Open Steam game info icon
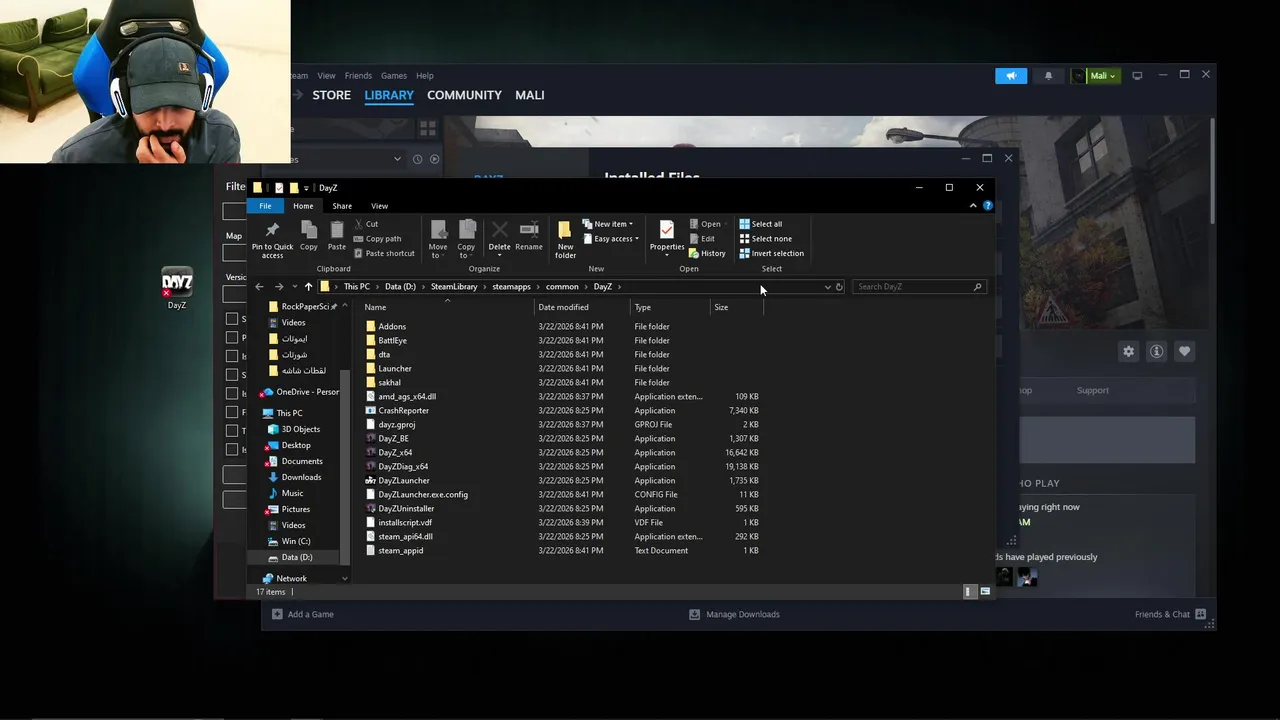Image resolution: width=1280 pixels, height=720 pixels. pos(1157,351)
